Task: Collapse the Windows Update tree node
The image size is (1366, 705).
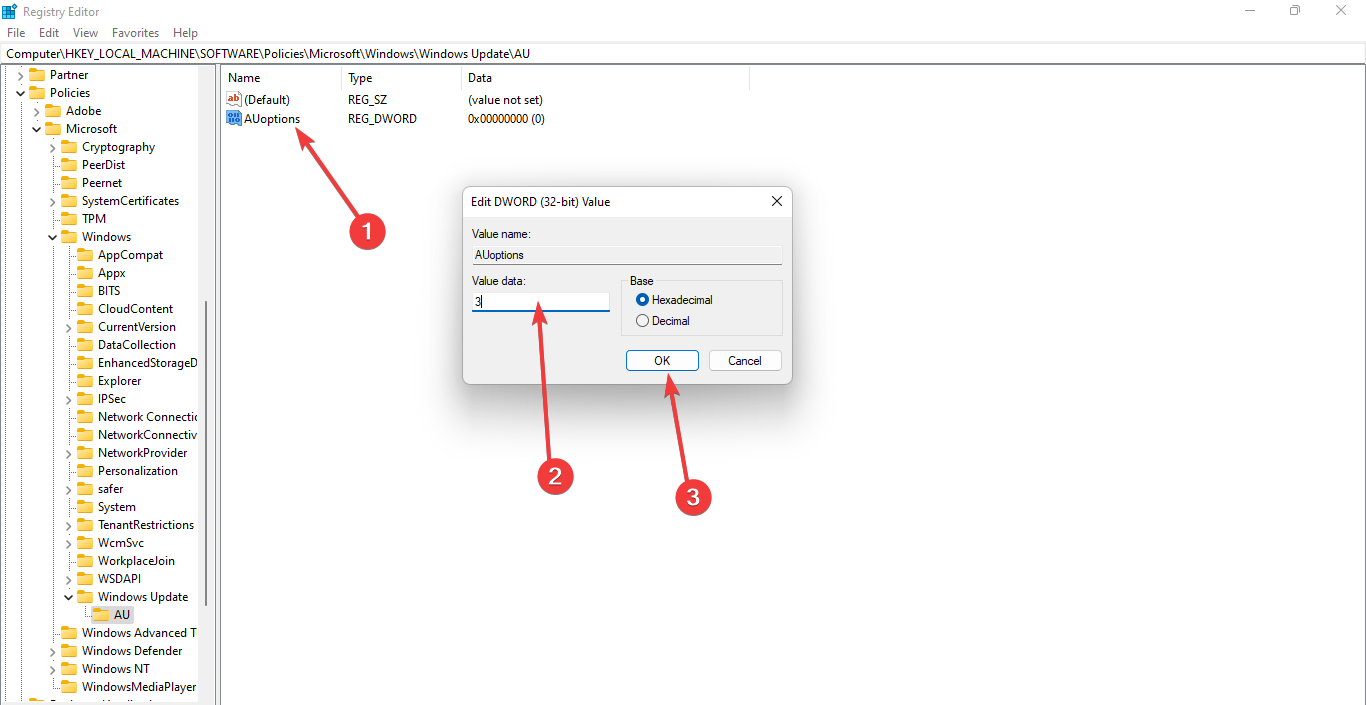Action: point(69,597)
